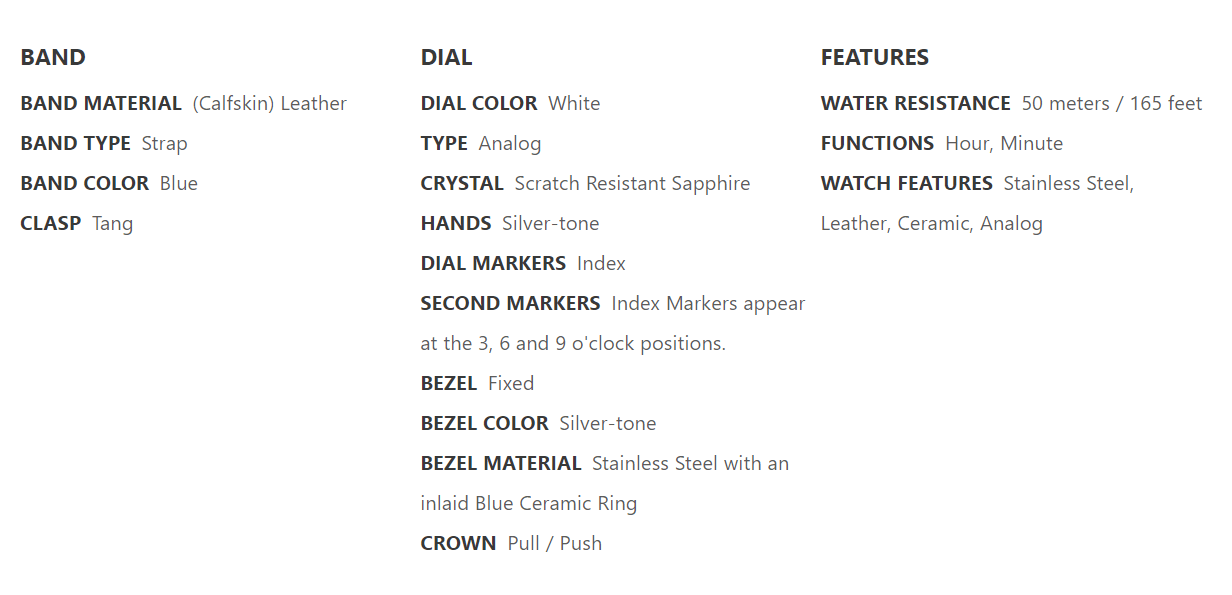
Task: Click the DIAL MARKERS label
Action: pos(493,263)
